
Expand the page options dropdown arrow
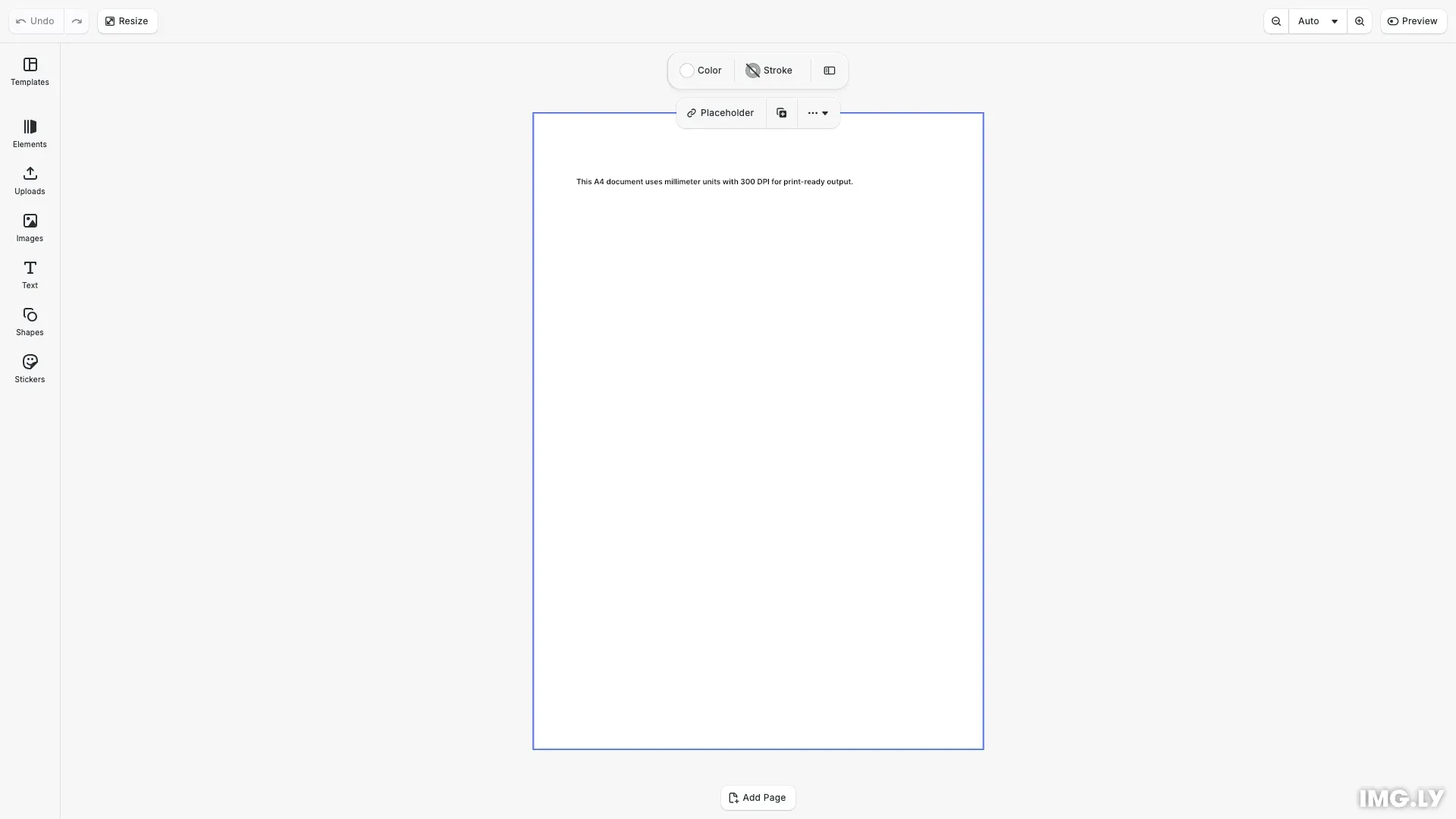825,113
